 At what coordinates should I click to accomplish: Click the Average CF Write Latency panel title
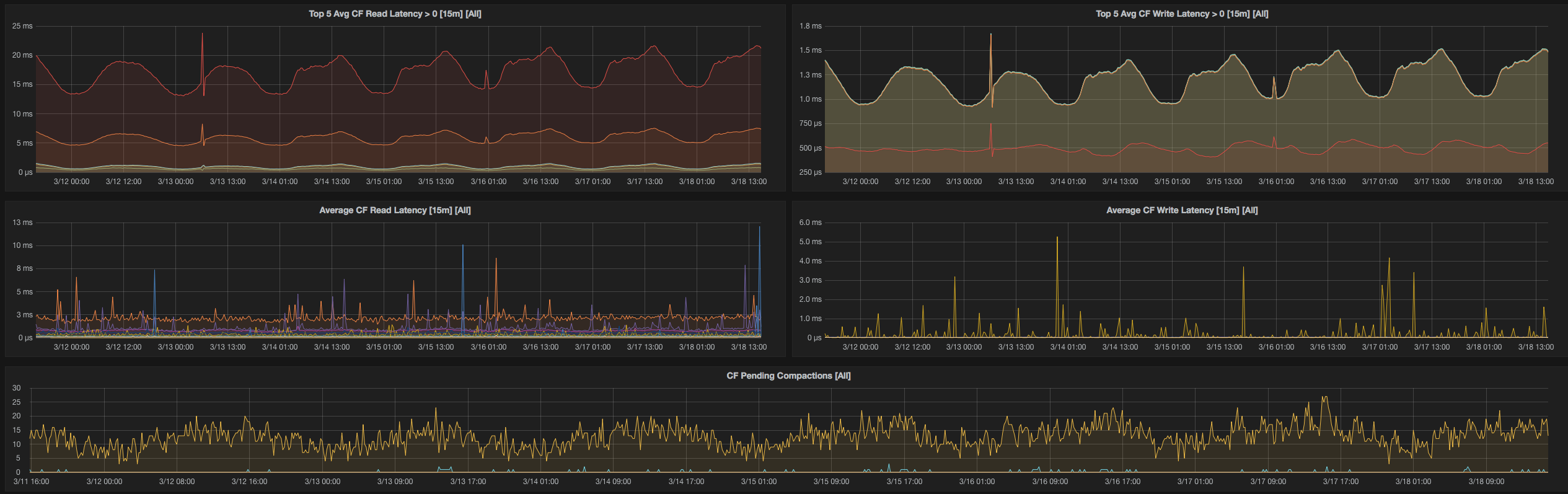(1181, 210)
